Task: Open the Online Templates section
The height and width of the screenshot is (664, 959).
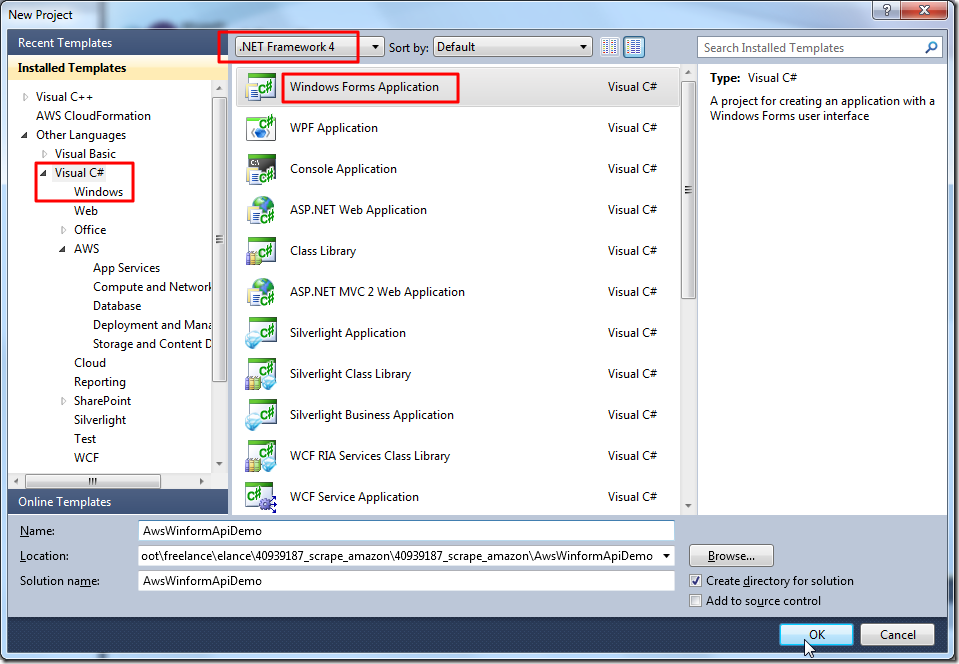Action: [x=117, y=502]
